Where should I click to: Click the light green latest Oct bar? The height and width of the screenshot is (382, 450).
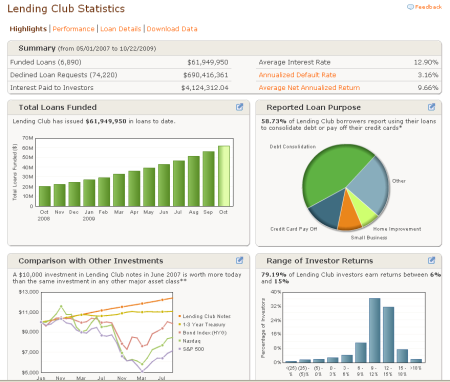pyautogui.click(x=224, y=176)
